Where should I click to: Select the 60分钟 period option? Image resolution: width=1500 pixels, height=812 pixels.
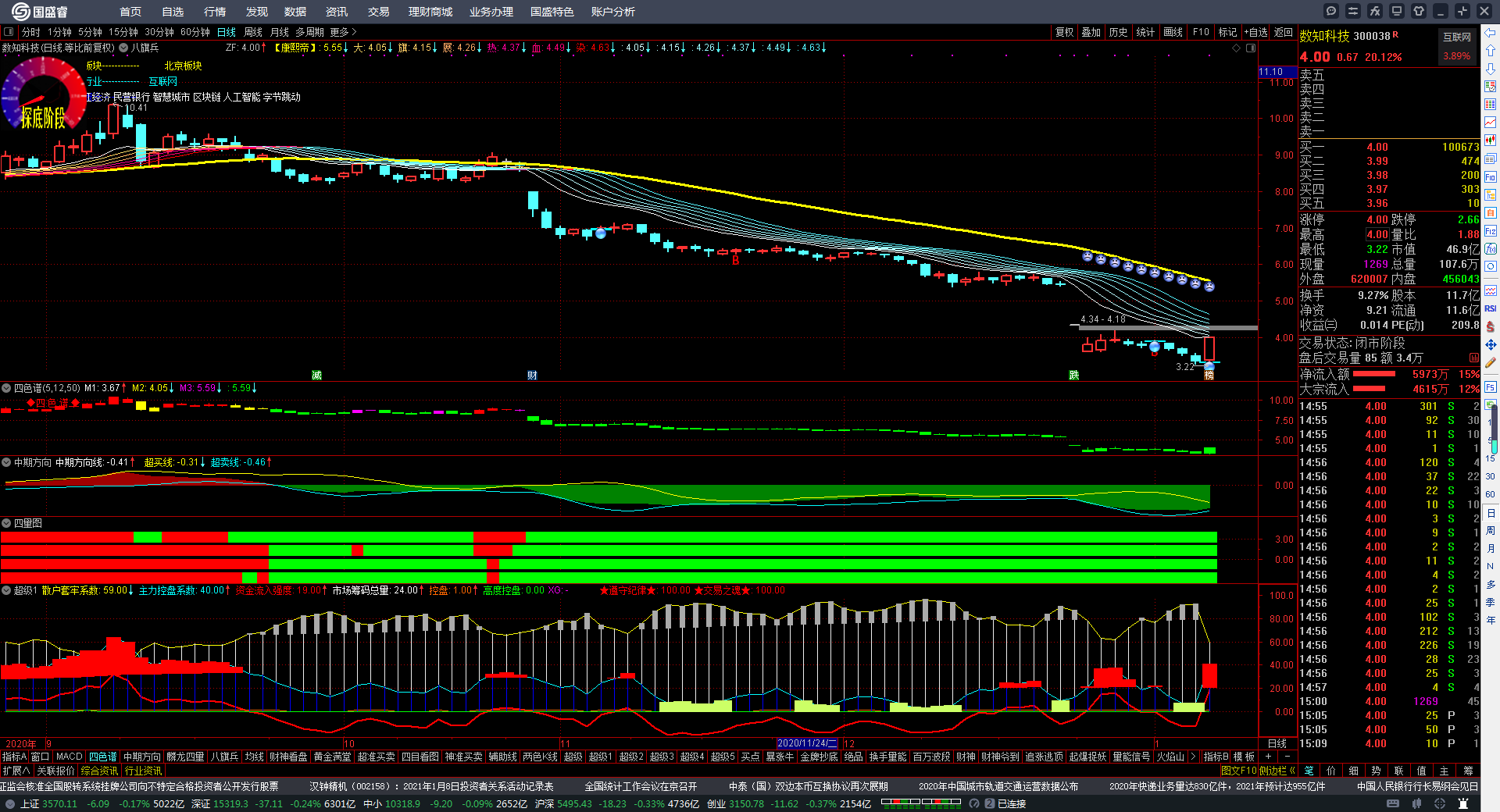[x=195, y=32]
